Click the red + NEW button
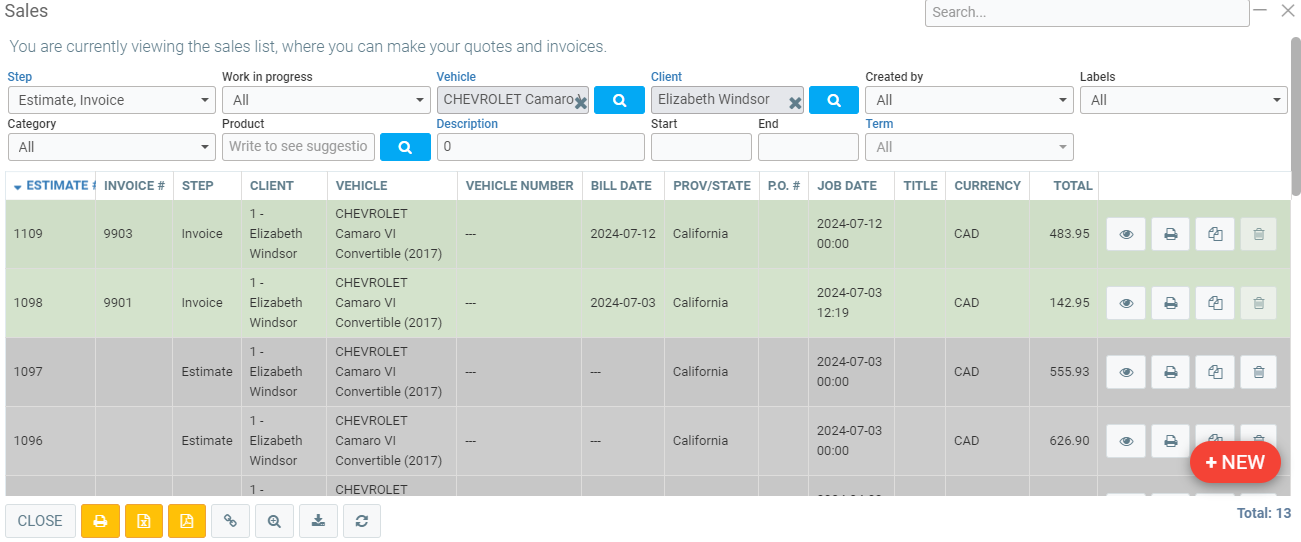The image size is (1301, 542). (1235, 462)
